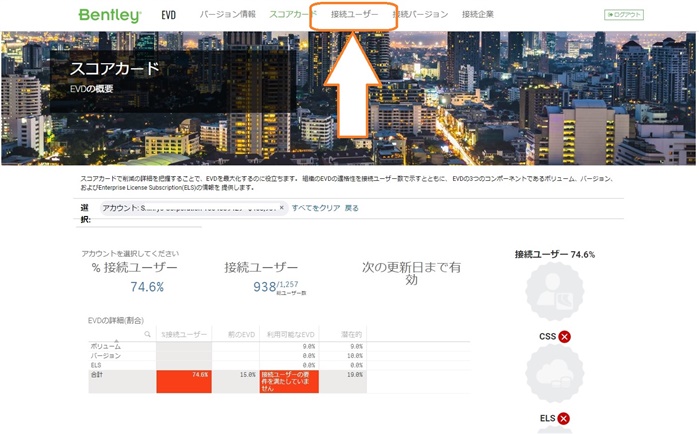This screenshot has width=699, height=434.
Task: Click the 74.6% connected users KPI value
Action: (x=147, y=287)
